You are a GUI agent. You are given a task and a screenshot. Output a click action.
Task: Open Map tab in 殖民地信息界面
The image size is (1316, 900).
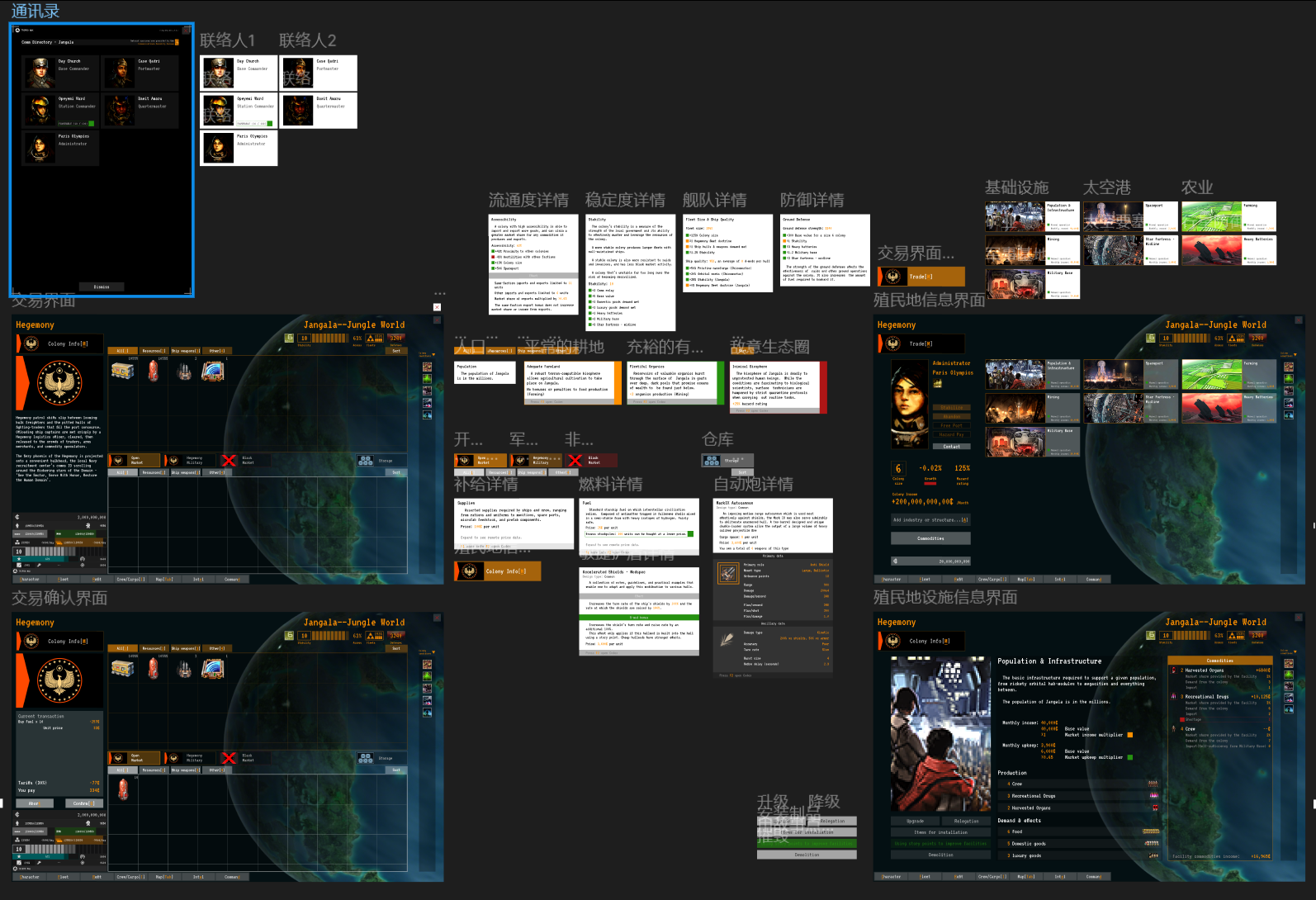pos(1026,579)
